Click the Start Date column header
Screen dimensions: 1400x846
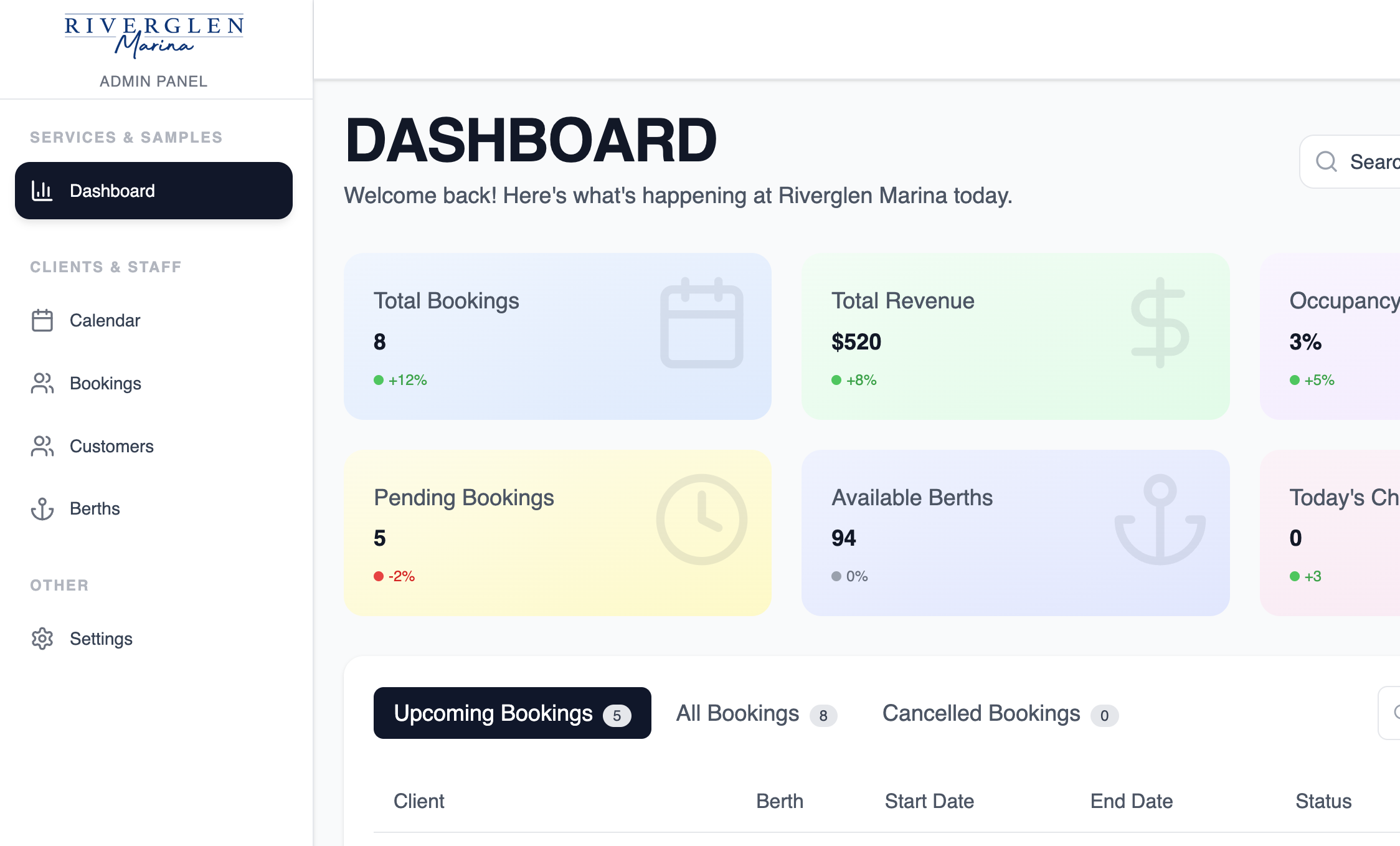point(930,801)
